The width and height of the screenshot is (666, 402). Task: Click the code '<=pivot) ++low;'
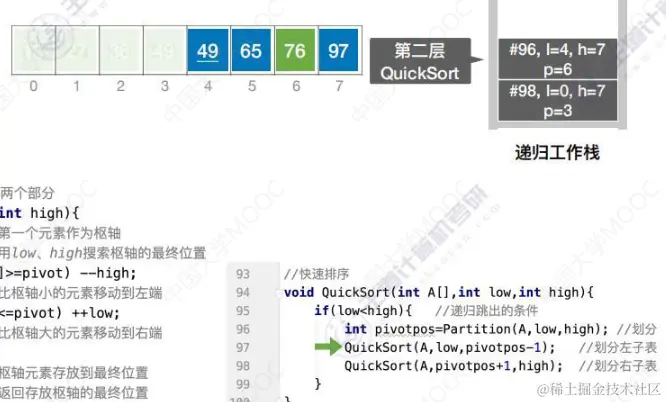click(60, 313)
